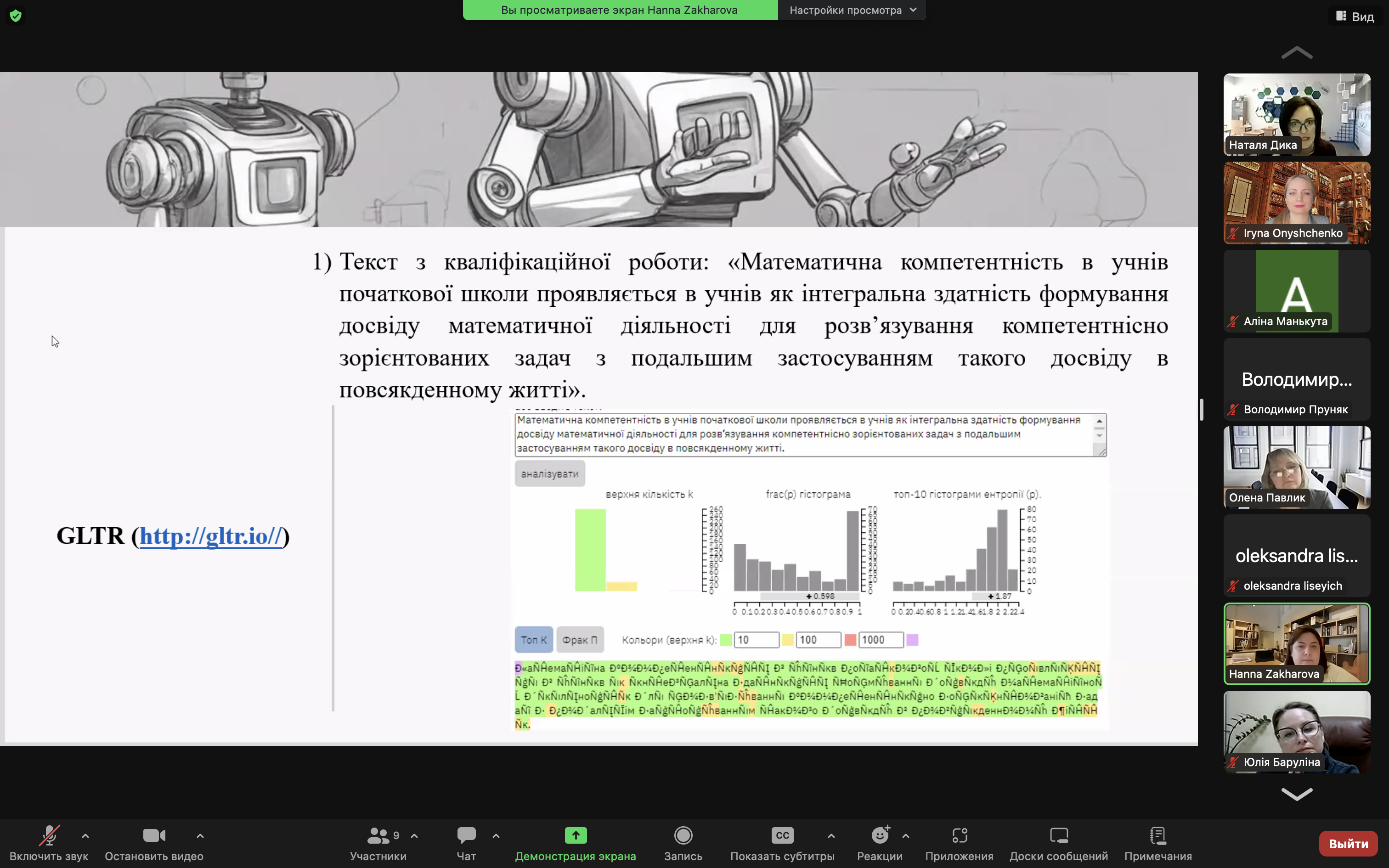The width and height of the screenshot is (1389, 868).
Task: Stop video using the camera icon
Action: pos(154,836)
